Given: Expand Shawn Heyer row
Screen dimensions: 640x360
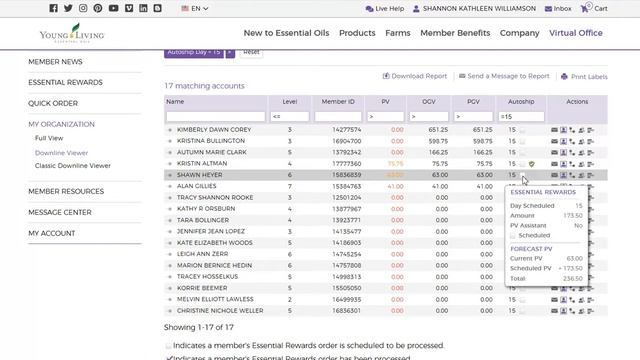Looking at the screenshot, I should tap(170, 175).
